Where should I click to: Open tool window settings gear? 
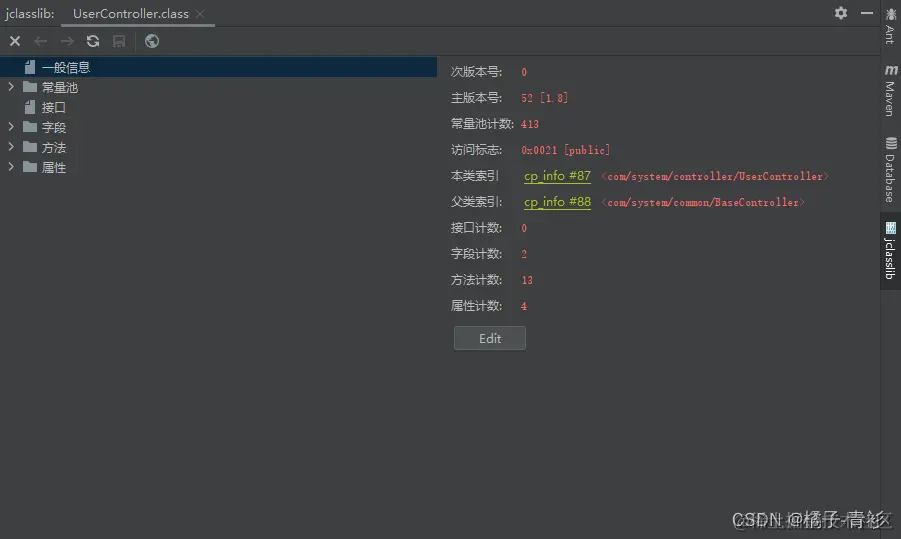841,13
